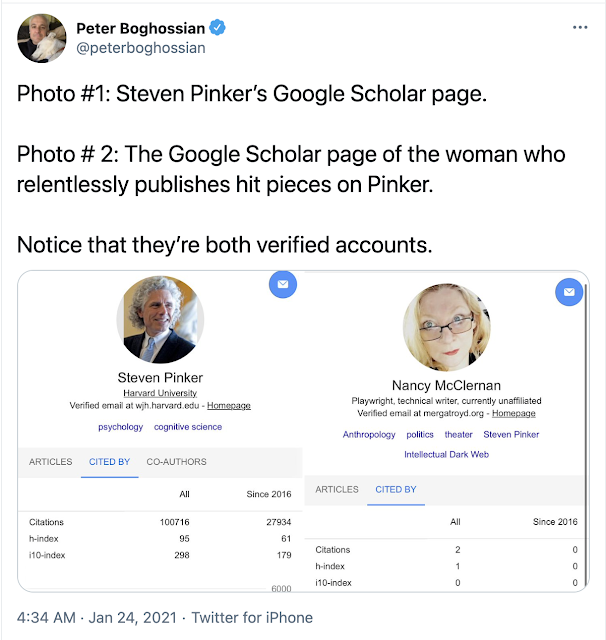Click the email icon on Pinker's profile

(283, 286)
